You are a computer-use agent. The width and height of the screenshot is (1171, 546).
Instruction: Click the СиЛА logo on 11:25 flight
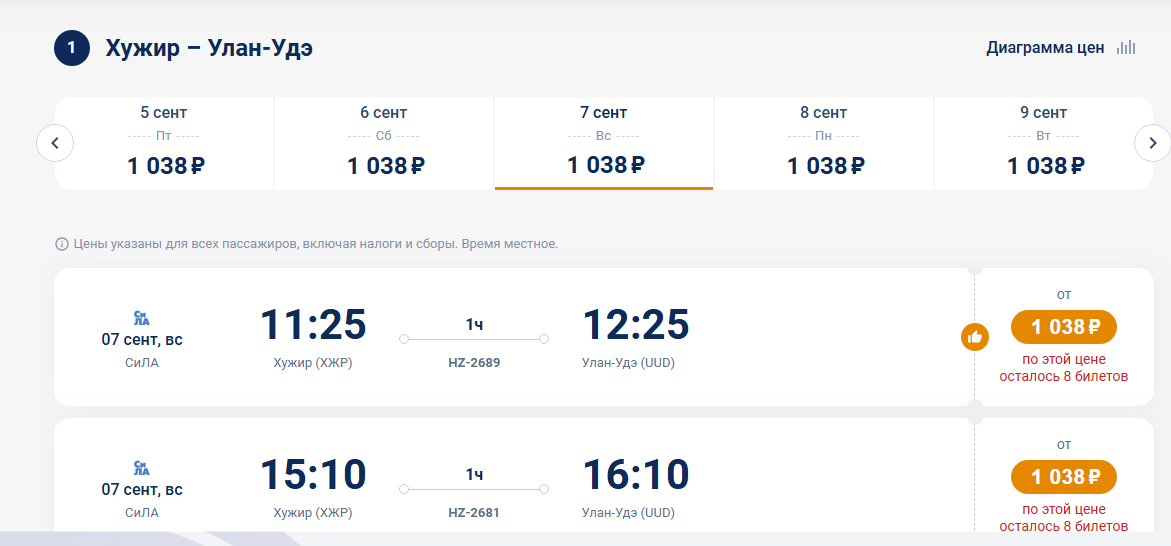tap(142, 318)
